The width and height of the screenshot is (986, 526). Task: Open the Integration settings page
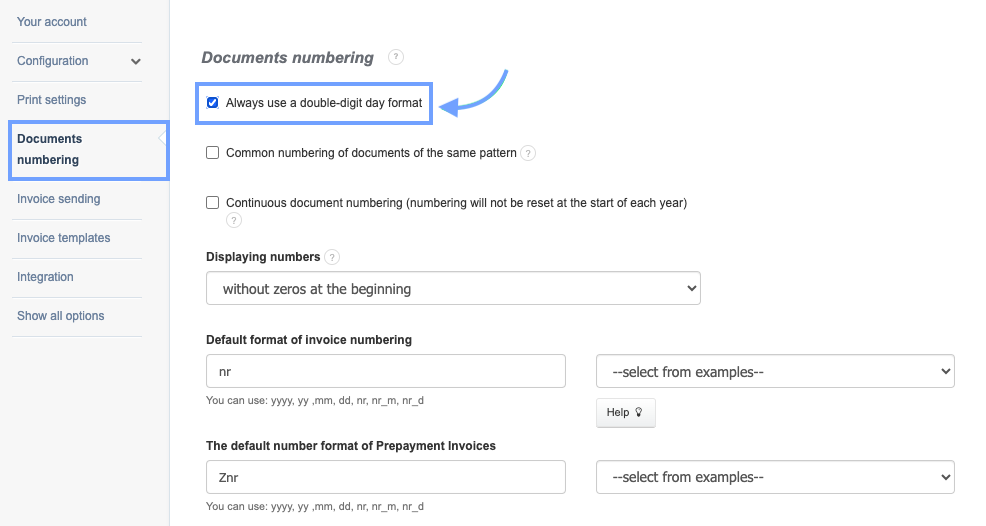click(45, 277)
